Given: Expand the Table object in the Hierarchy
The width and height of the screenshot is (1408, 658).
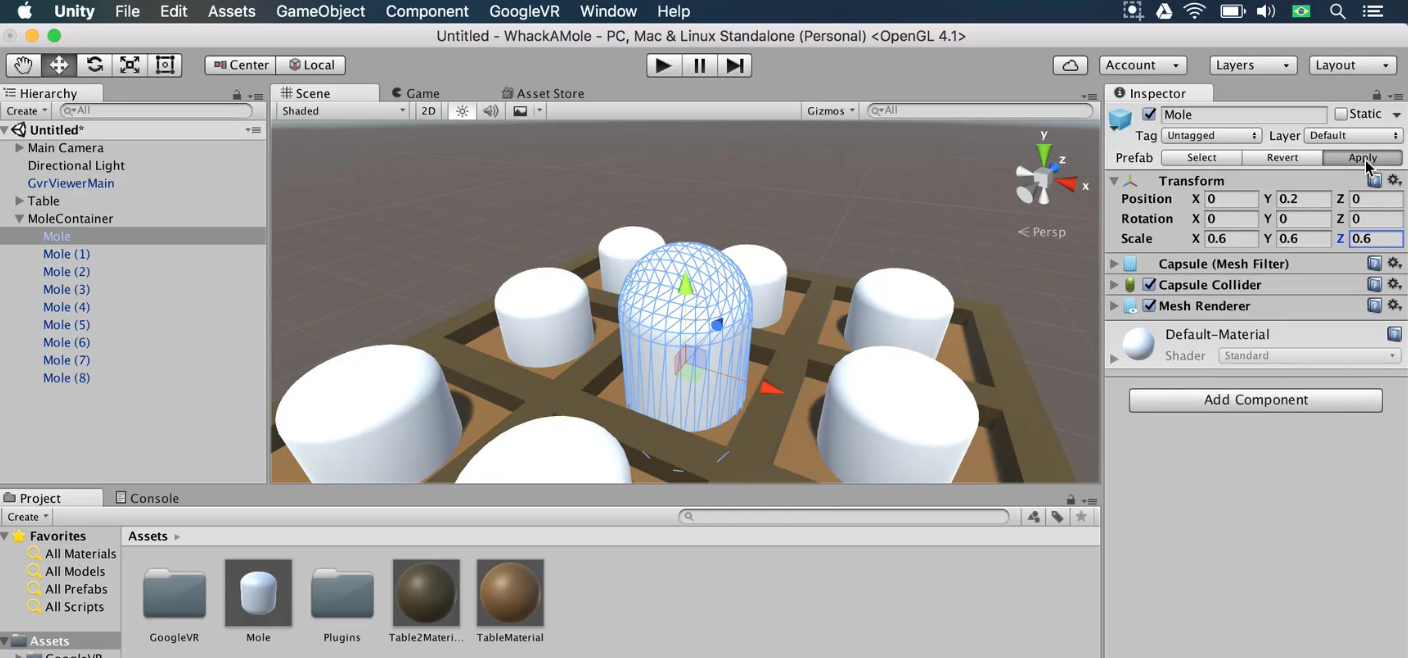Looking at the screenshot, I should (18, 200).
